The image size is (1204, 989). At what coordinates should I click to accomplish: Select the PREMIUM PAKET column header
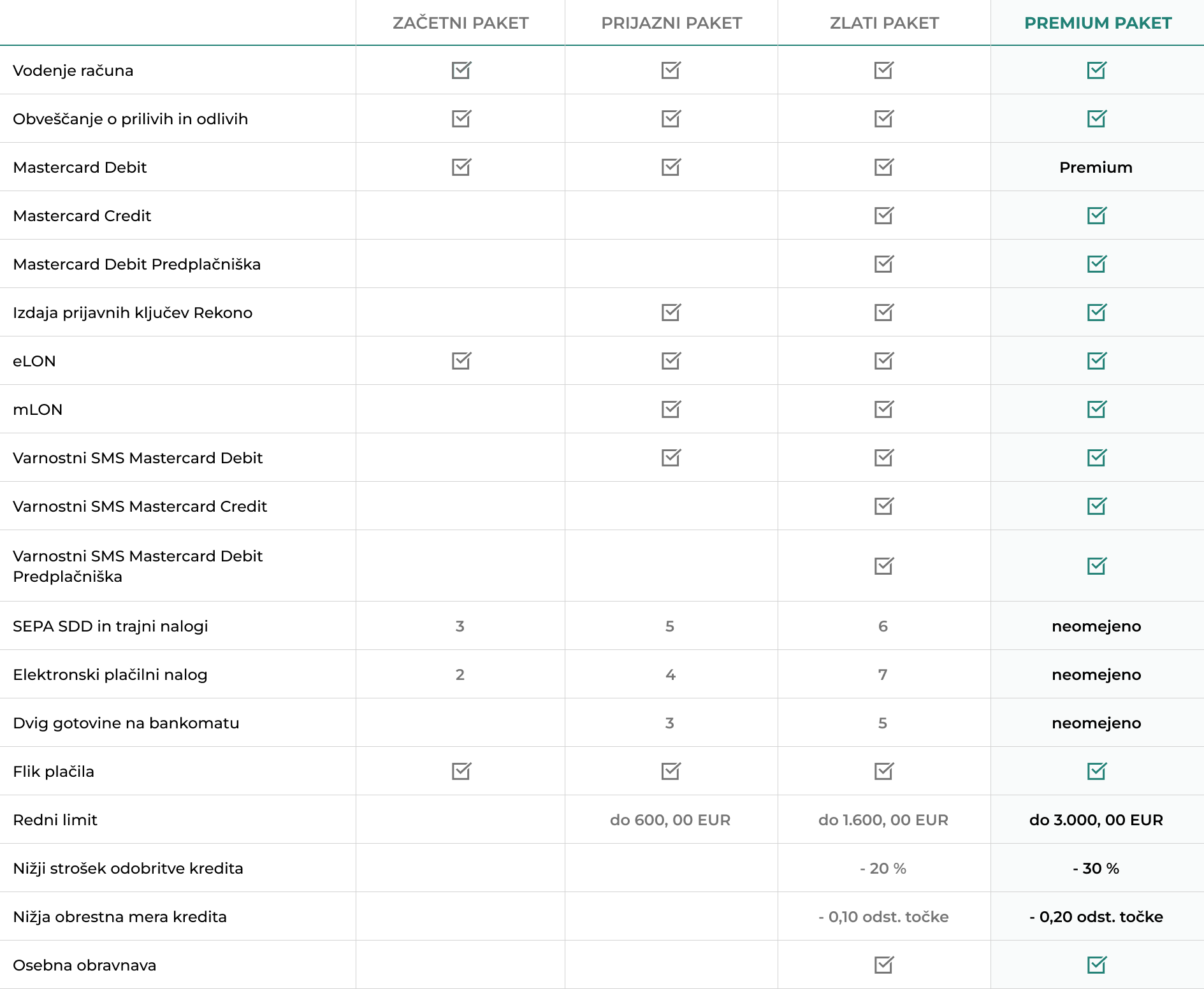1098,23
